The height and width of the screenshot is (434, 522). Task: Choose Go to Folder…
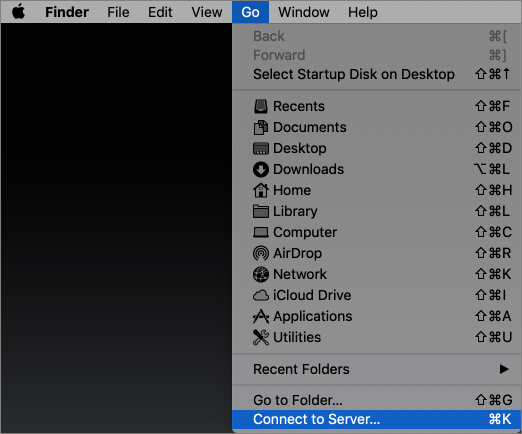point(377,400)
